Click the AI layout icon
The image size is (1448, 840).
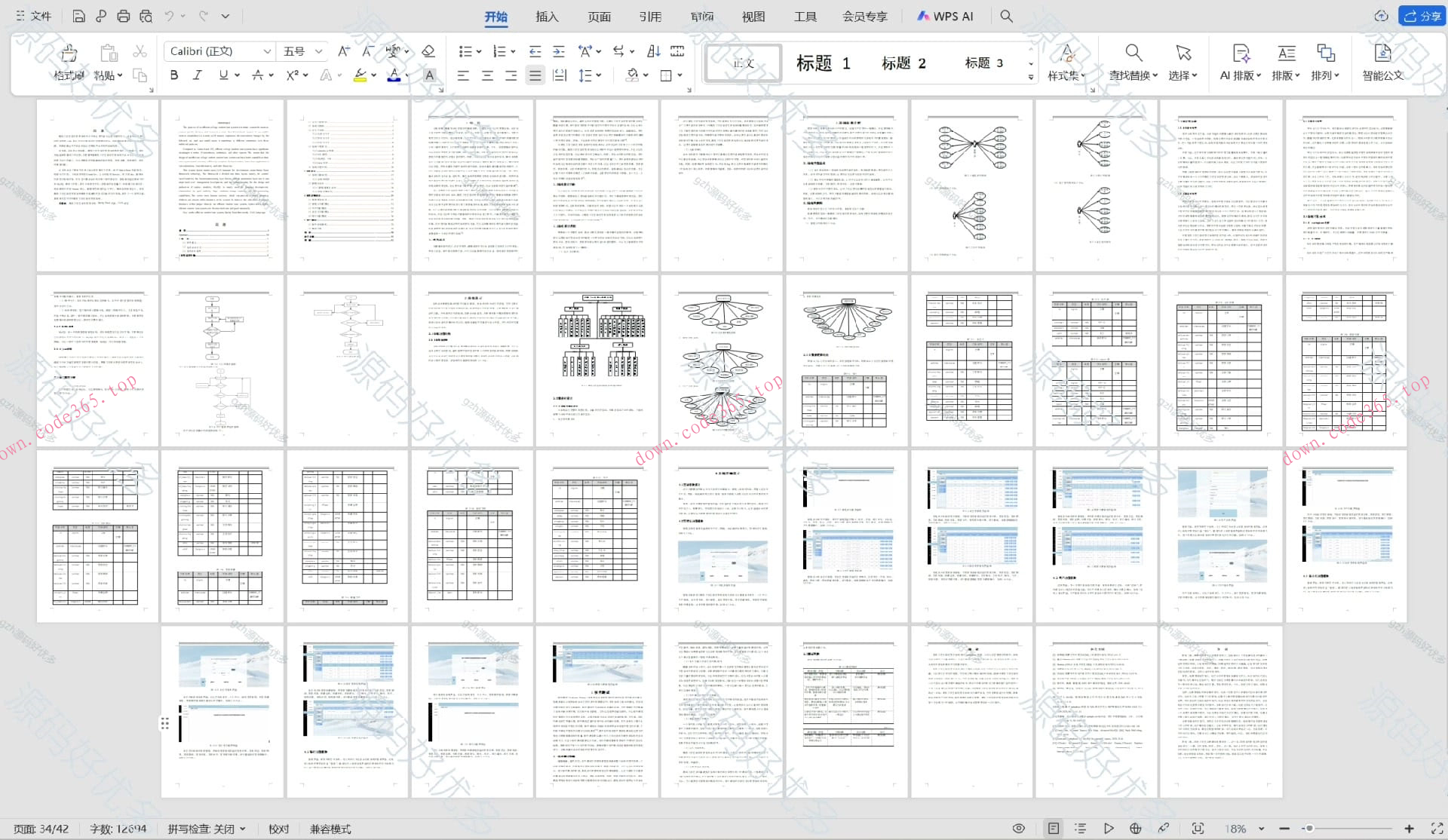tap(1240, 62)
